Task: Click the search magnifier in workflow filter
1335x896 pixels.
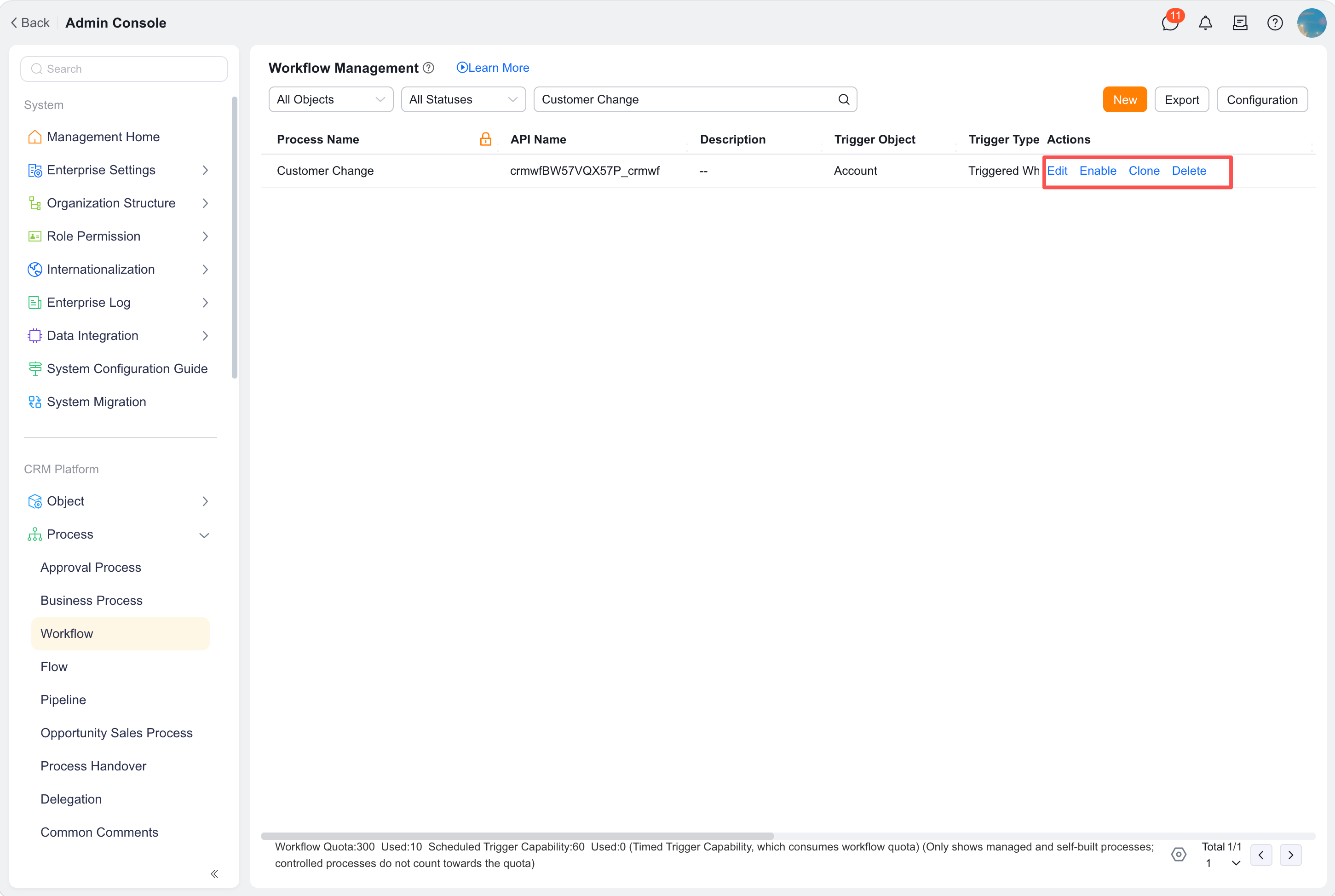Action: pos(844,99)
